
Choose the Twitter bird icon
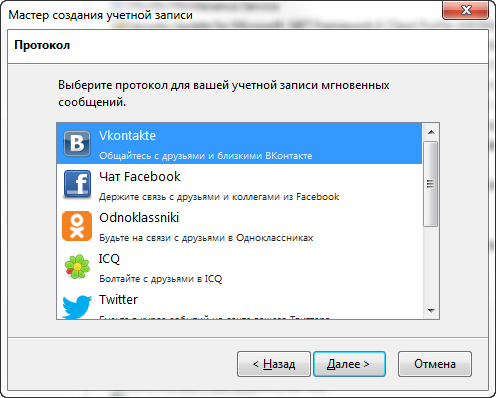pyautogui.click(x=77, y=307)
